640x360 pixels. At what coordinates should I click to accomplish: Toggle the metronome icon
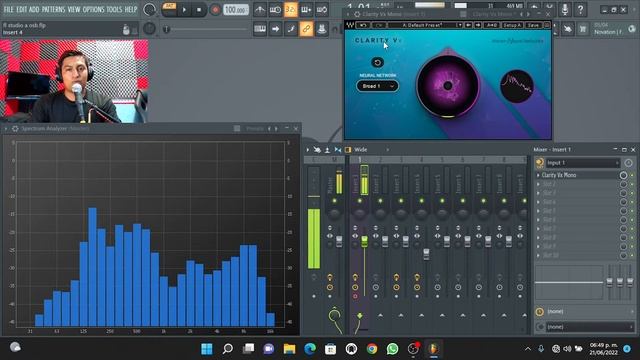[x=260, y=9]
